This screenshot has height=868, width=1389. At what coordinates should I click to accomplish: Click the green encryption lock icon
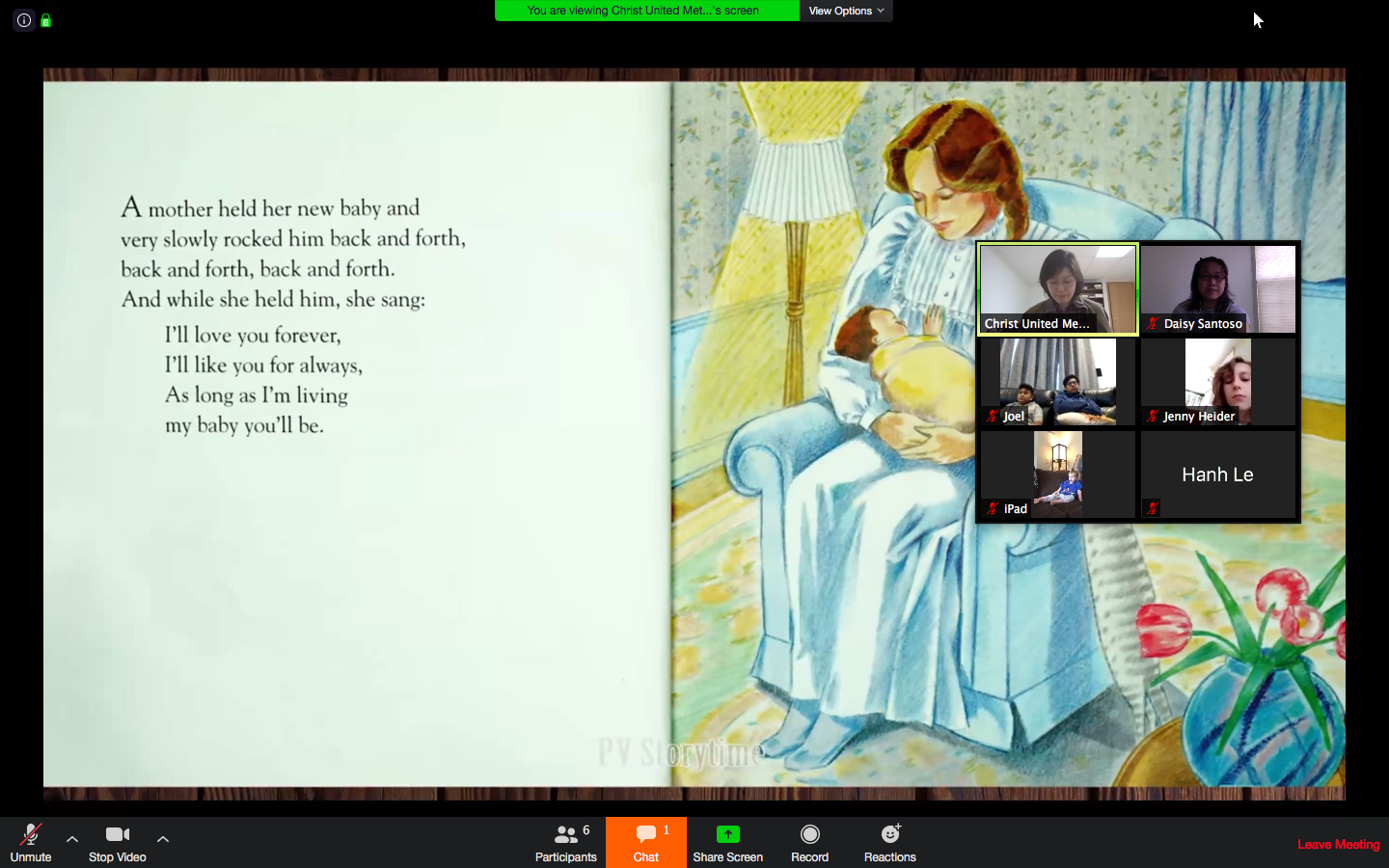45,19
